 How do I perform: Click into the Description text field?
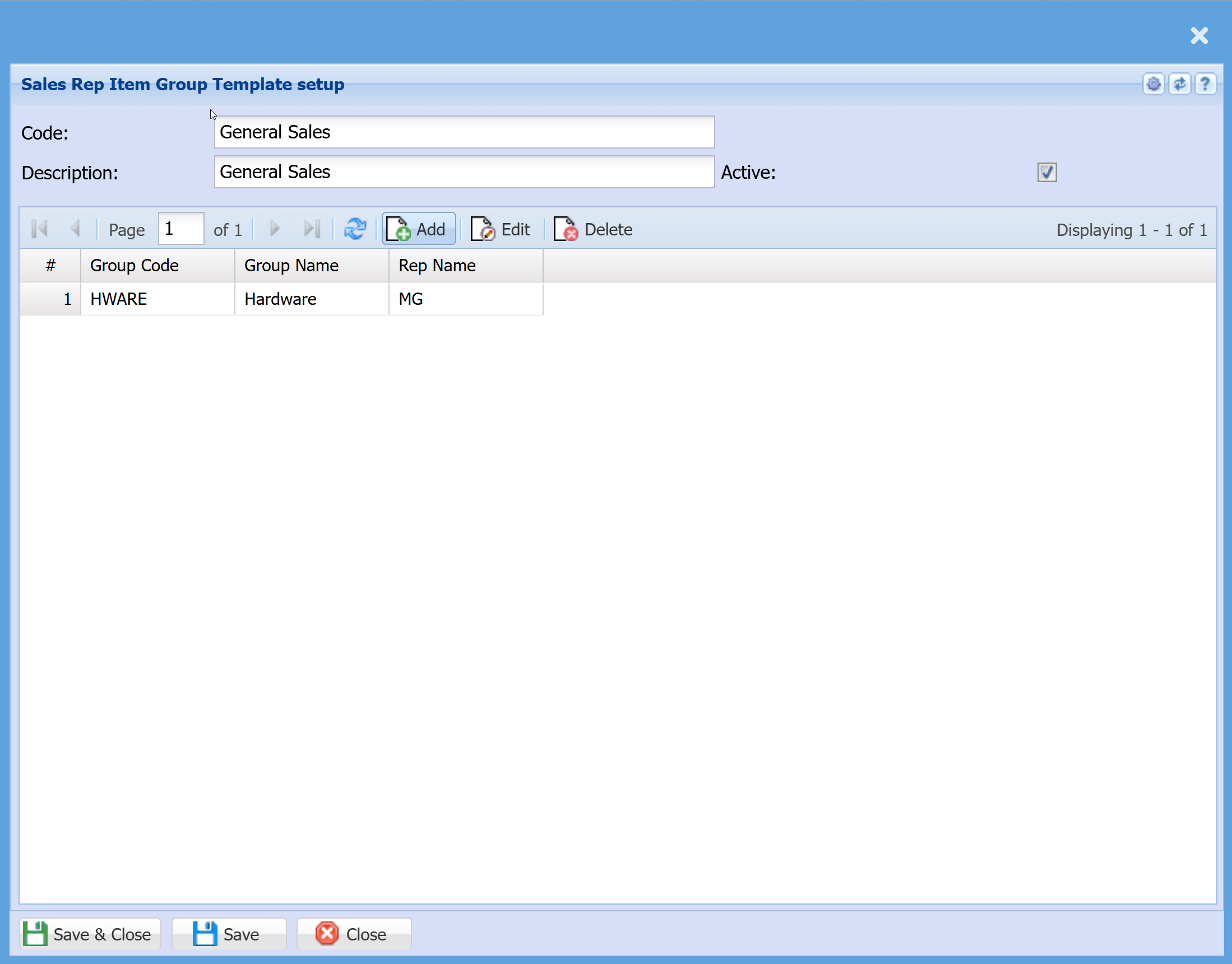pyautogui.click(x=464, y=172)
